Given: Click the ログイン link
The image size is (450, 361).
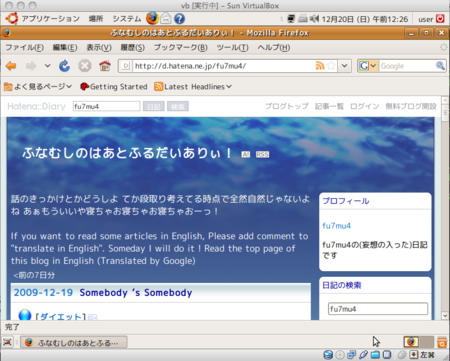Looking at the screenshot, I should (364, 106).
